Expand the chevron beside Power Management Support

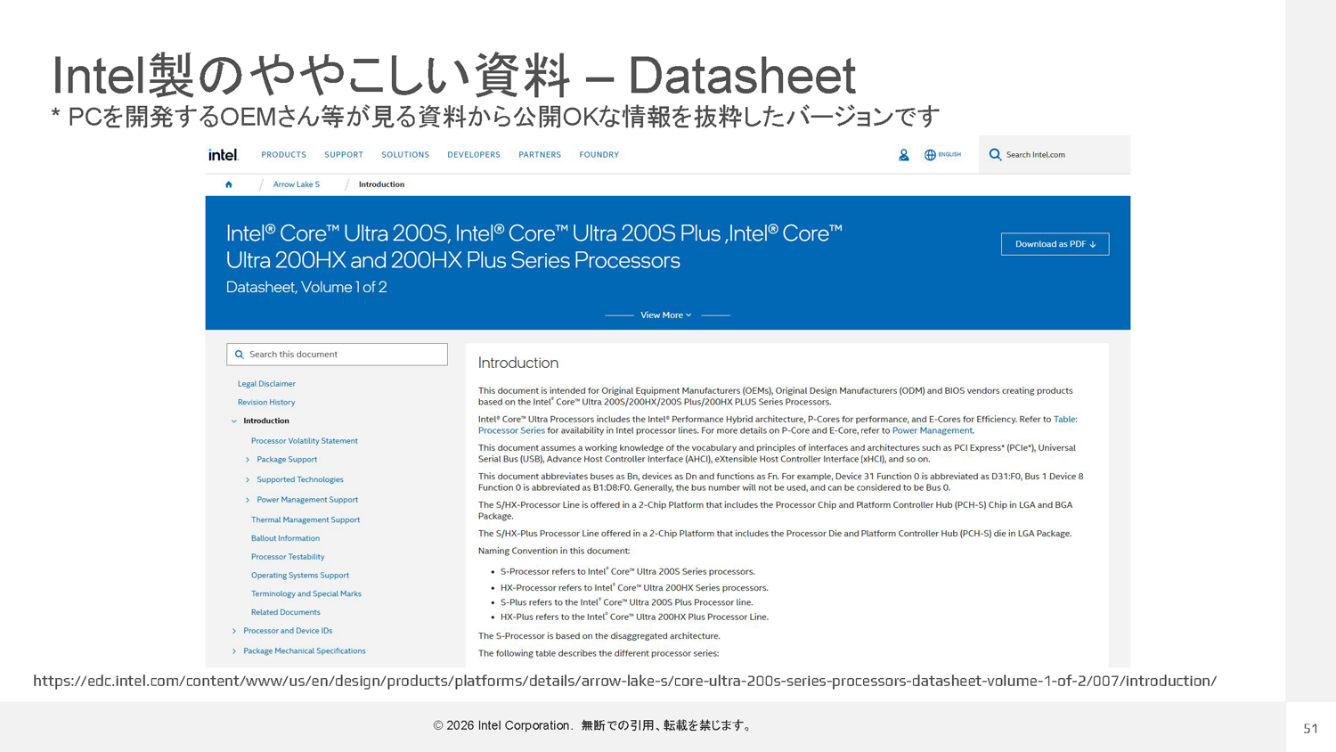point(248,500)
